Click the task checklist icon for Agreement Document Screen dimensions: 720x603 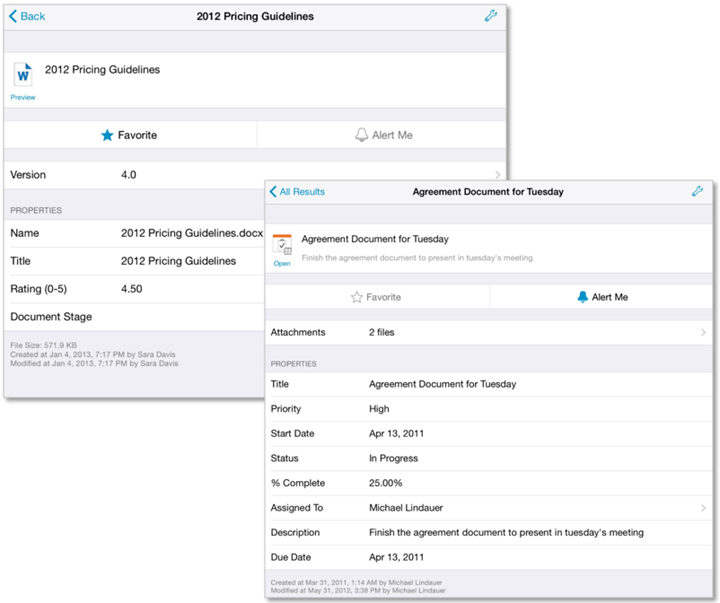(282, 244)
